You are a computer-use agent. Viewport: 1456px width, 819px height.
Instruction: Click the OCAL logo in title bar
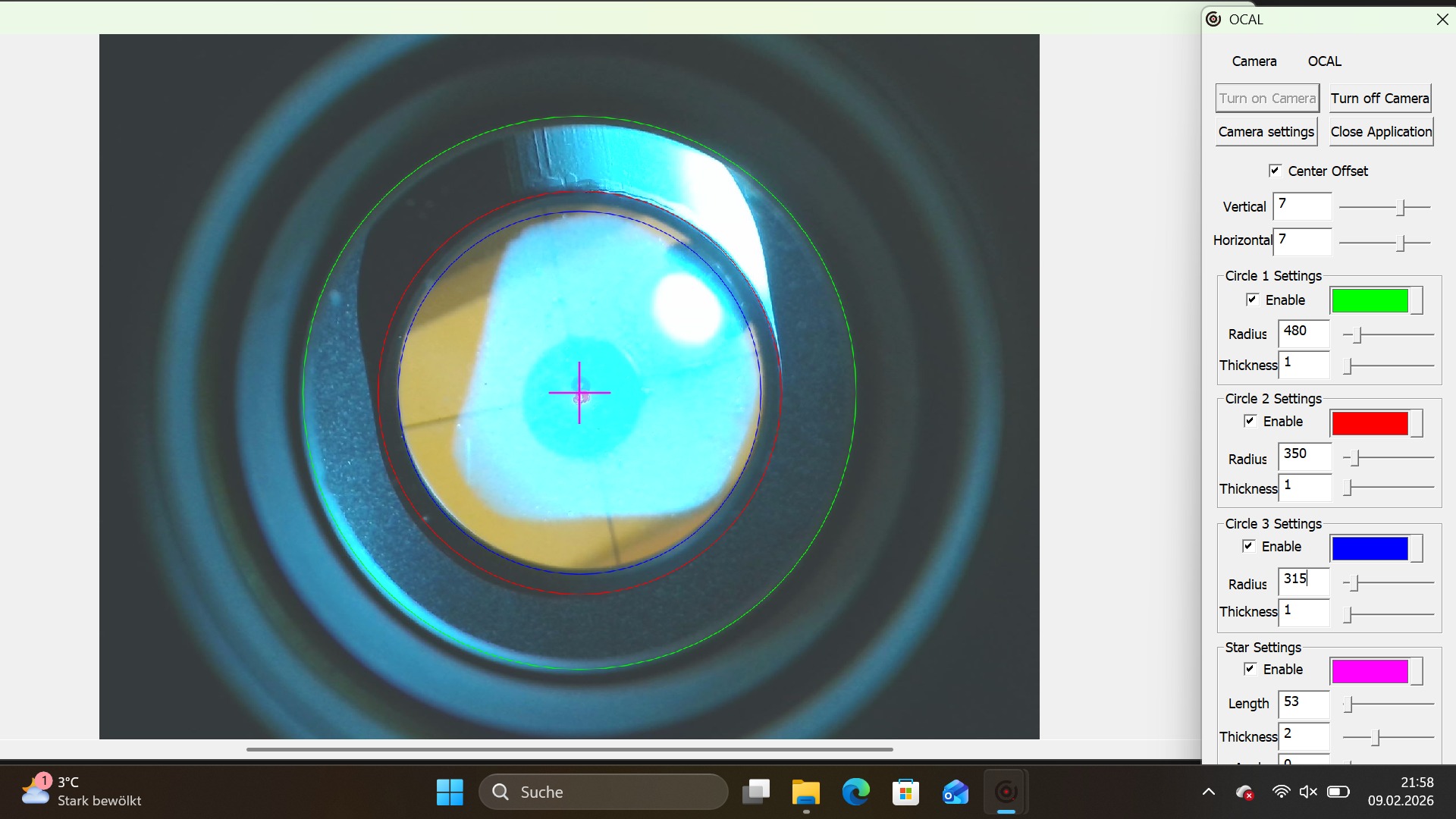click(x=1213, y=19)
